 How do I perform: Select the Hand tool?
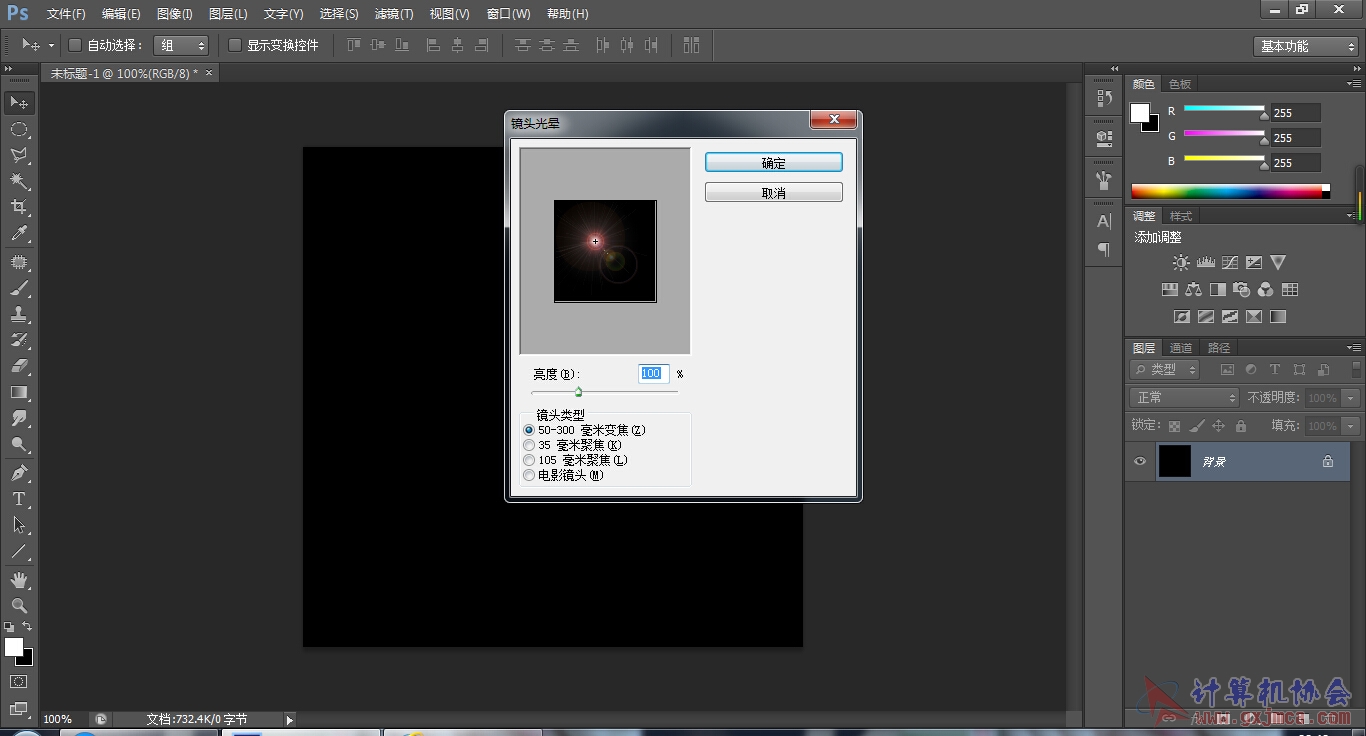pos(19,580)
